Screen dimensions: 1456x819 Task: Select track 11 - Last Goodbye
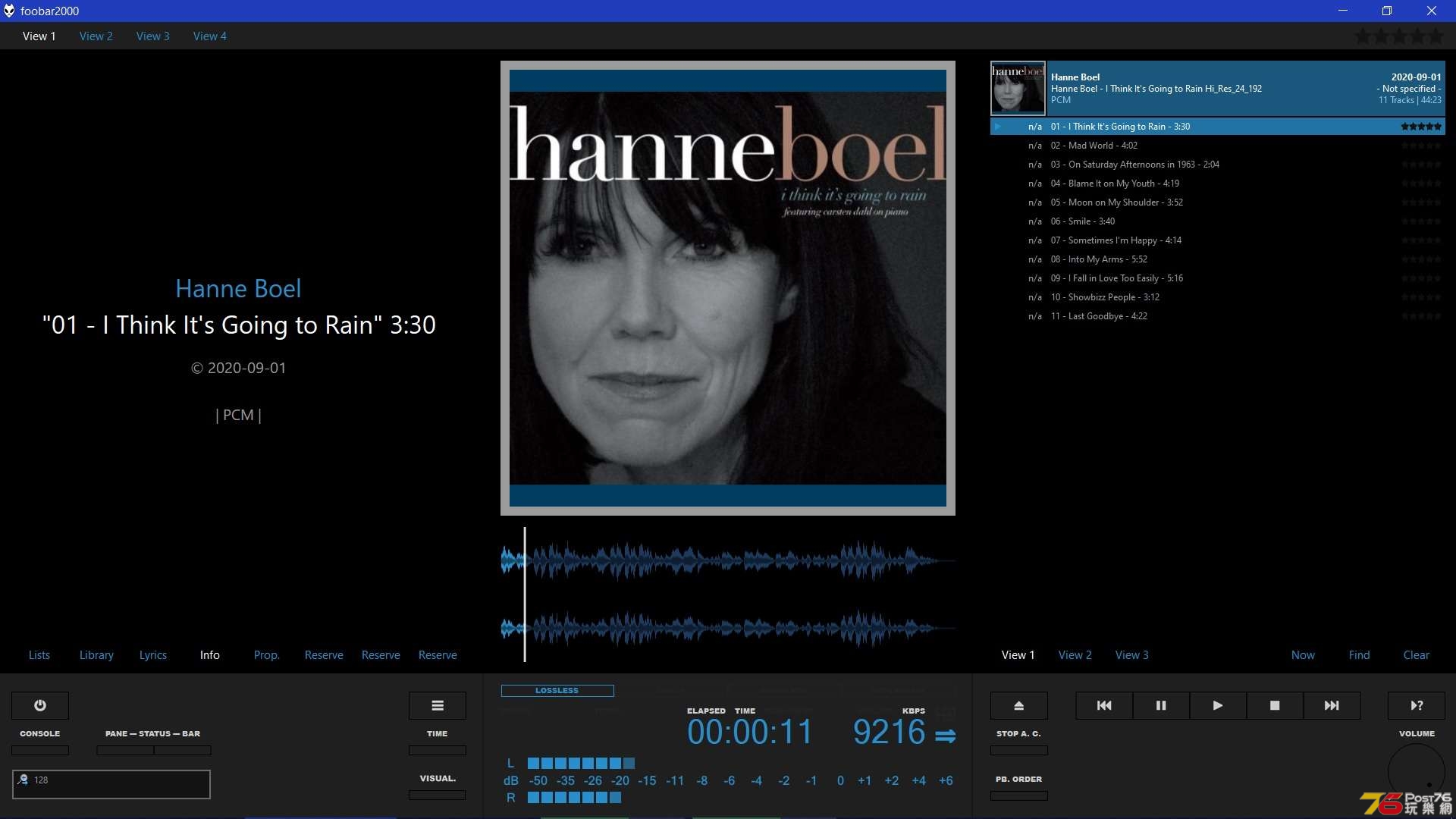(1218, 316)
